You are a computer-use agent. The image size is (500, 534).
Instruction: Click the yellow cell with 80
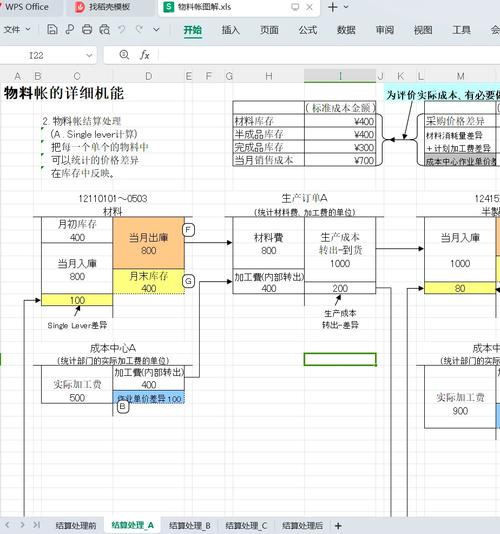coord(460,288)
